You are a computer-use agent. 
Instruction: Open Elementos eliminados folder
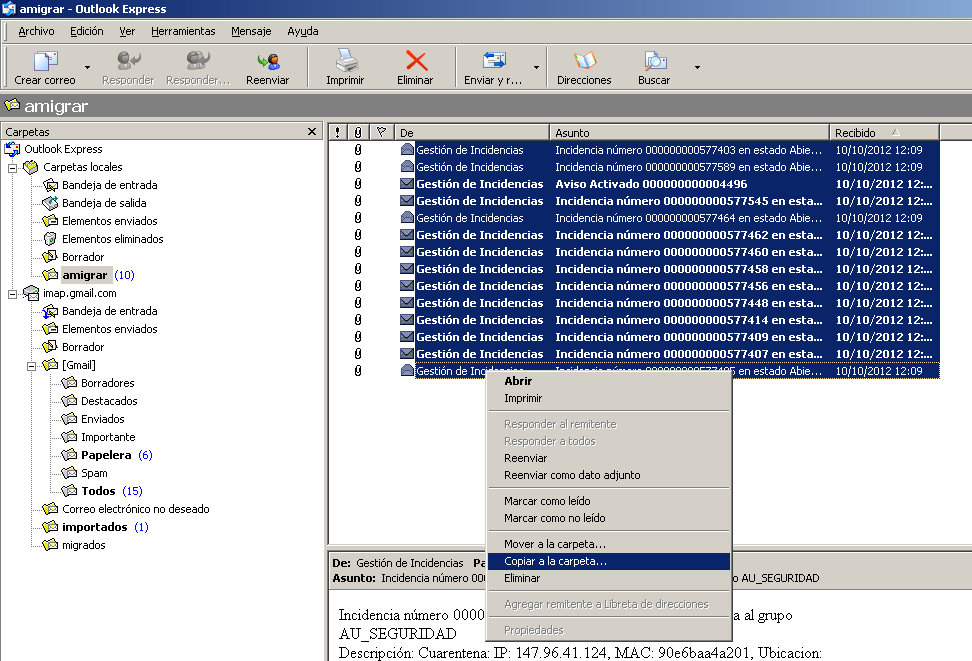(x=112, y=239)
